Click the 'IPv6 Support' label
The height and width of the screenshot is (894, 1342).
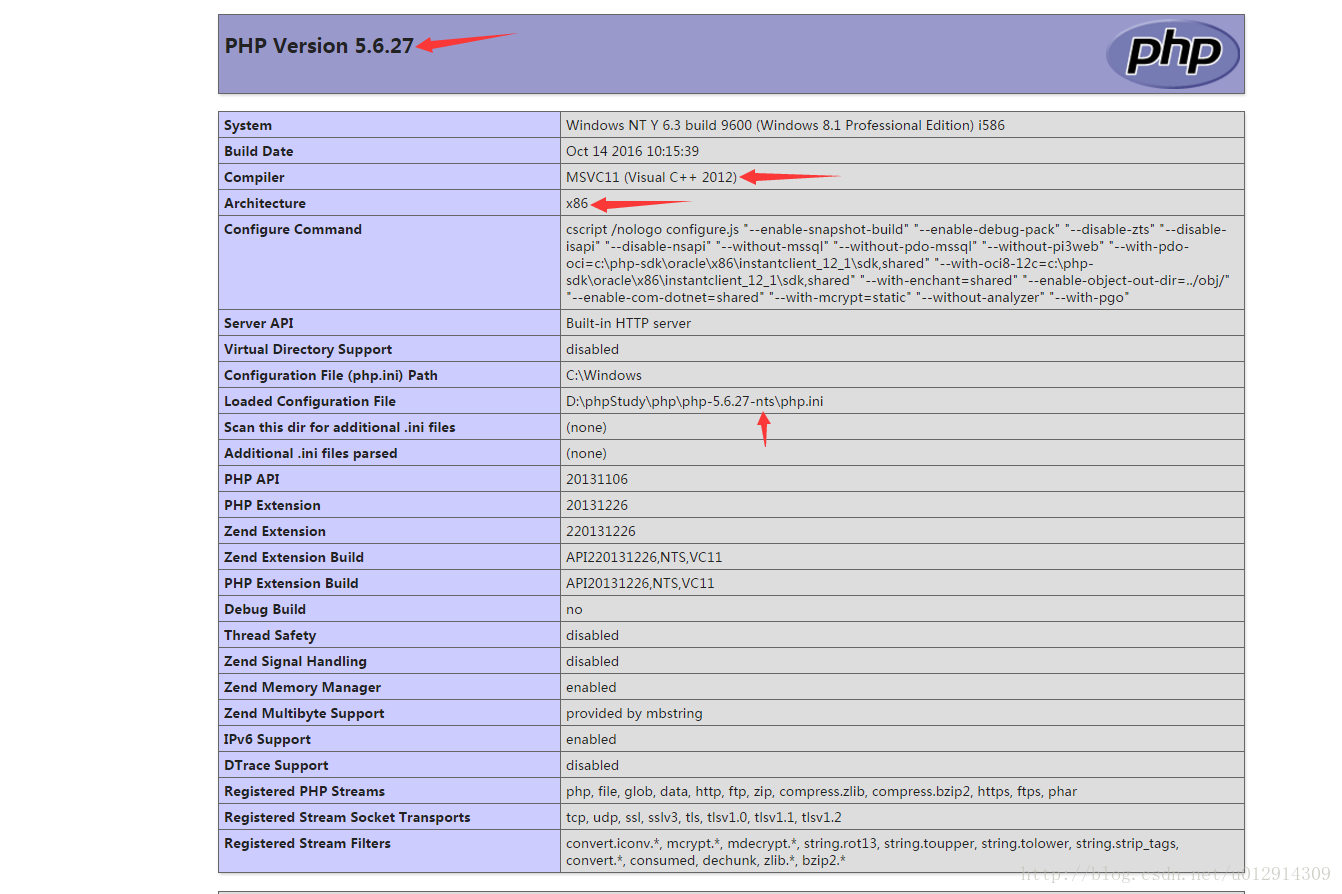267,739
